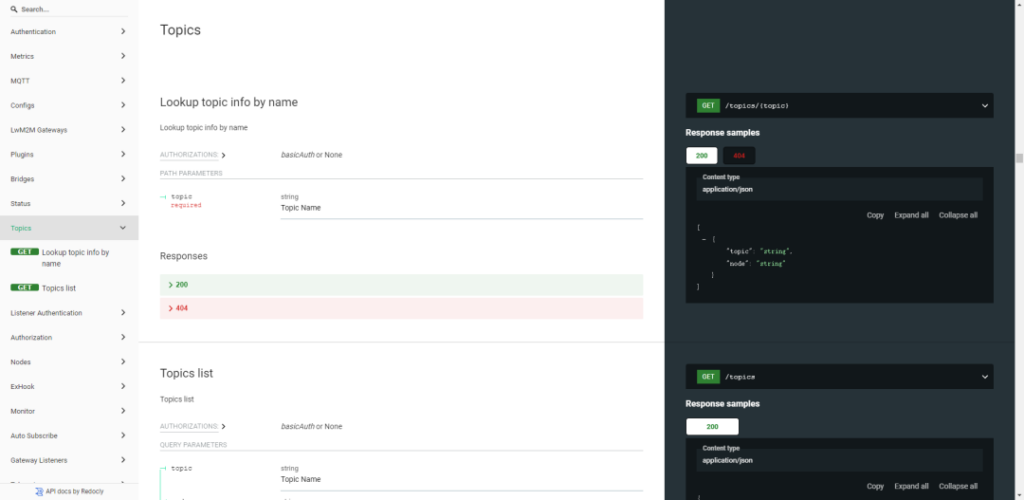Collapse the JSON array object toggle
This screenshot has height=500, width=1024.
[x=705, y=239]
